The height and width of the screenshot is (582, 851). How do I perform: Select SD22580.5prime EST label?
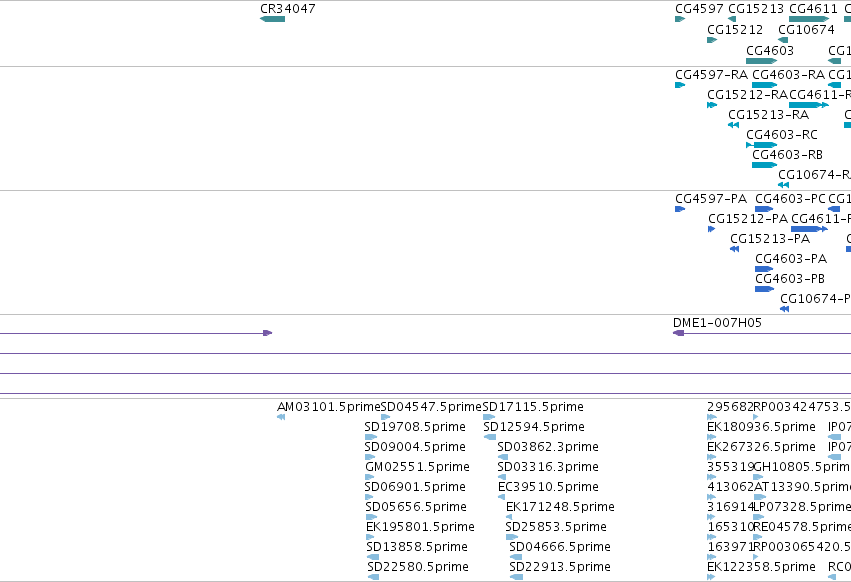[x=418, y=567]
